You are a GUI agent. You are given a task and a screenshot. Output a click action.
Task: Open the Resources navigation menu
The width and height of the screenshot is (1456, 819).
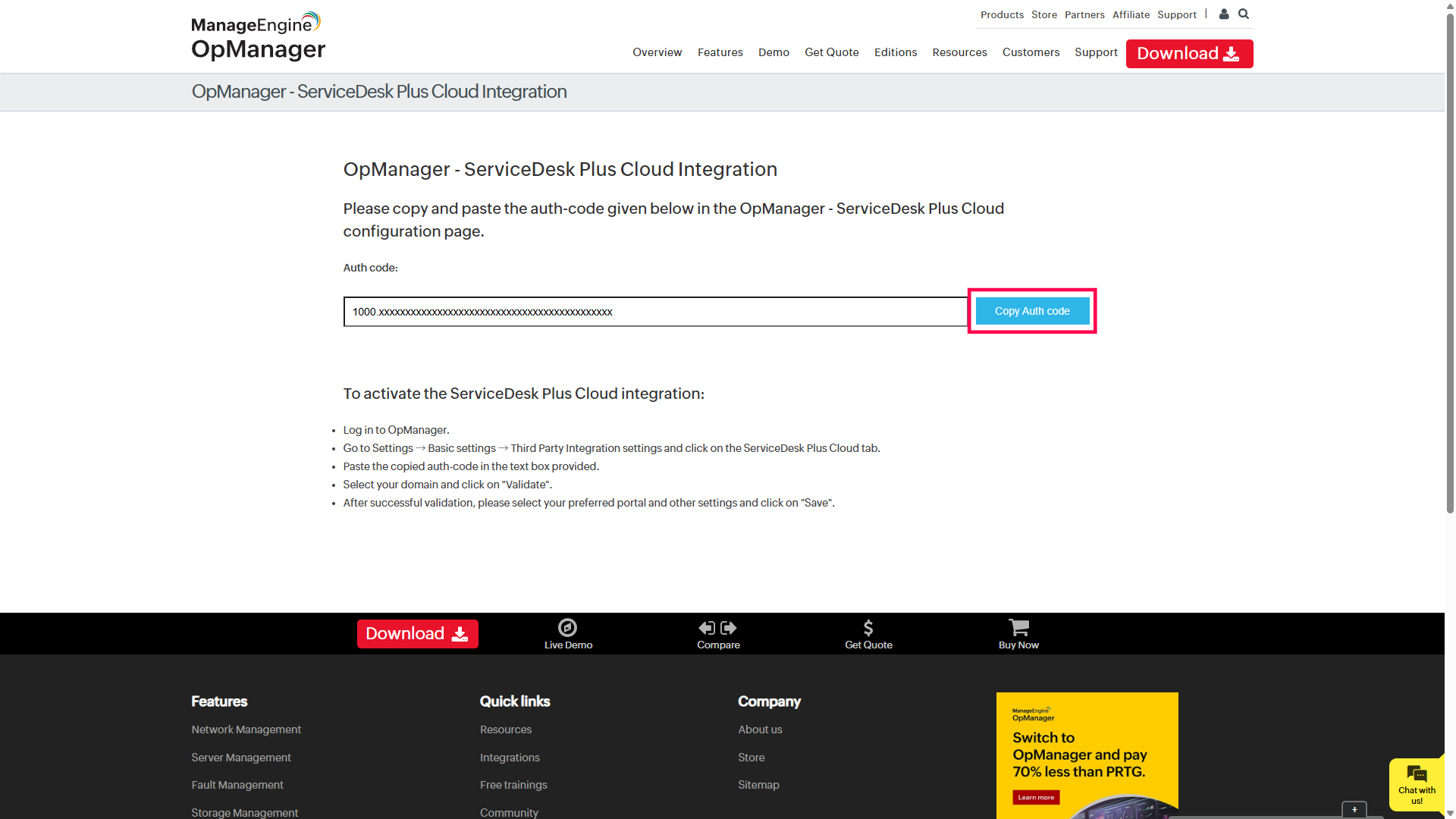[x=959, y=52]
